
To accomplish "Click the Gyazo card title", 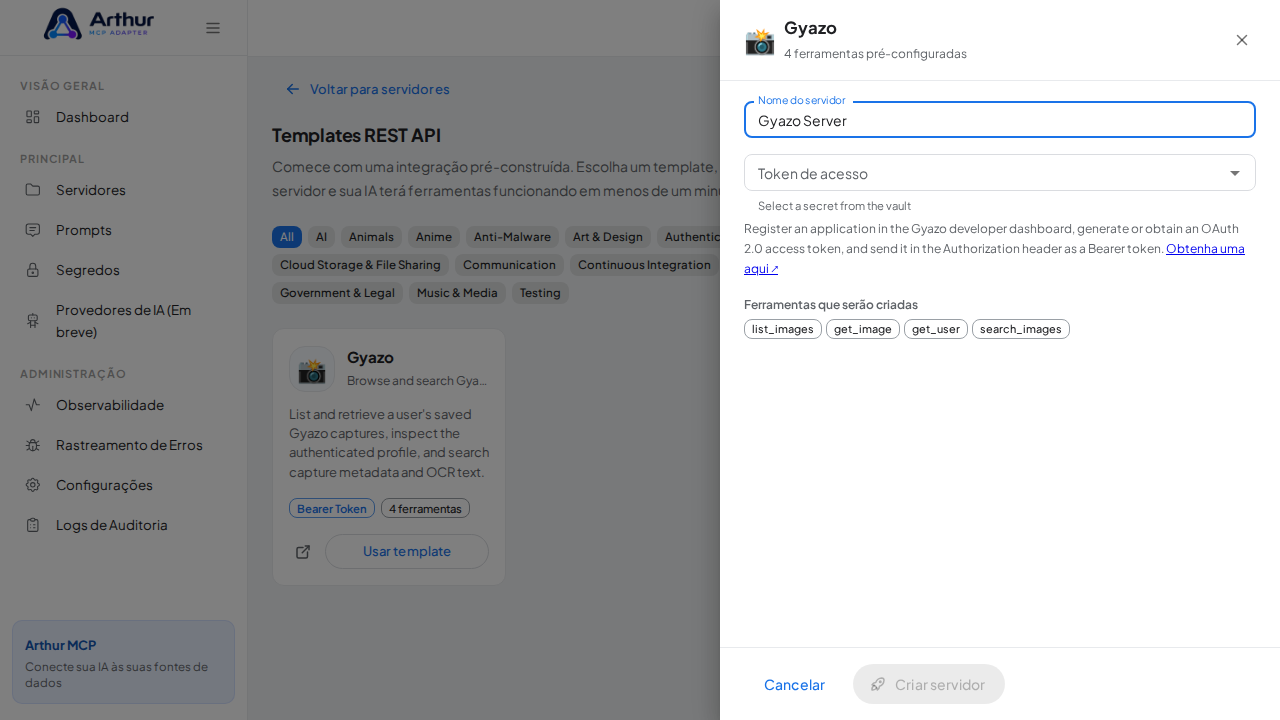I will pos(370,357).
